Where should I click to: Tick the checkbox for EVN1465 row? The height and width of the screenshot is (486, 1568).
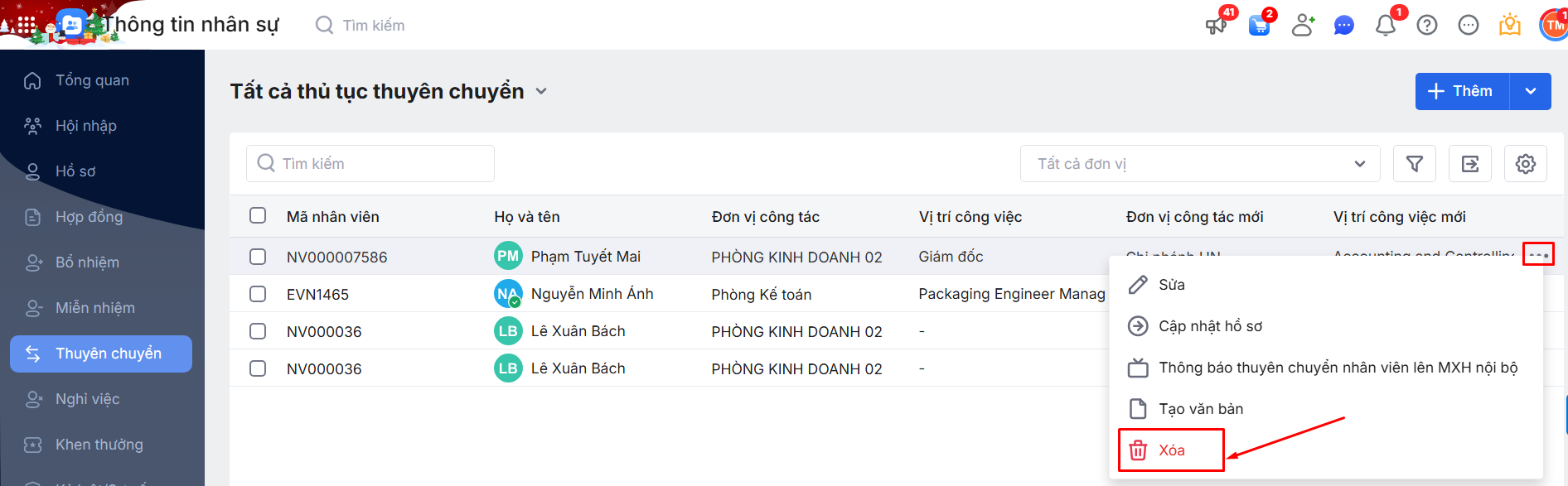pos(258,294)
